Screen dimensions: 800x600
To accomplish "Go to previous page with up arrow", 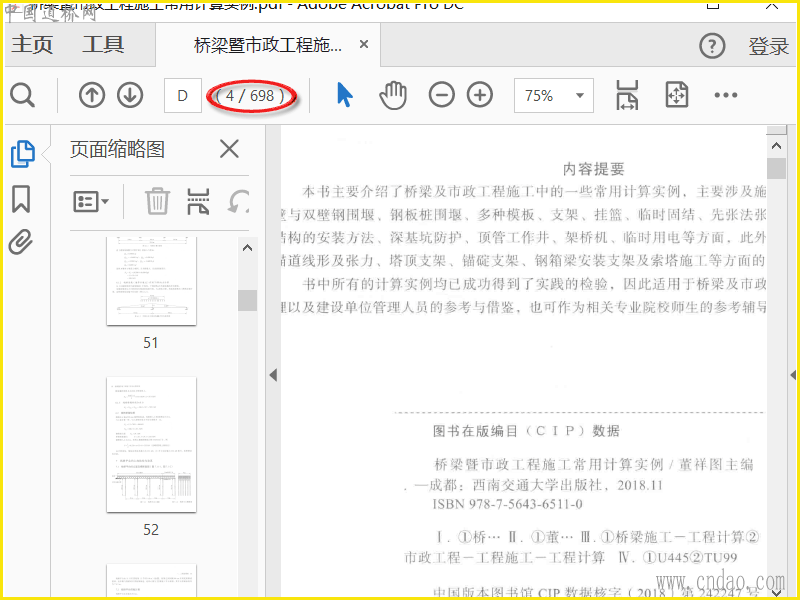I will (92, 95).
